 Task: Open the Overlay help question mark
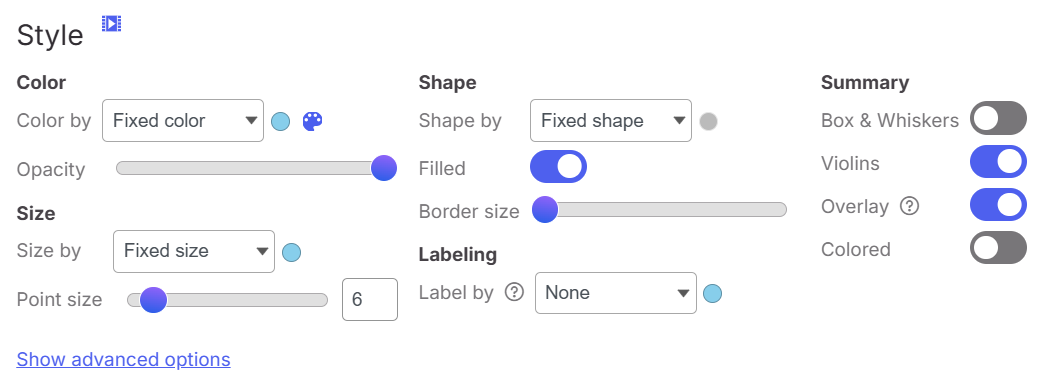point(910,206)
